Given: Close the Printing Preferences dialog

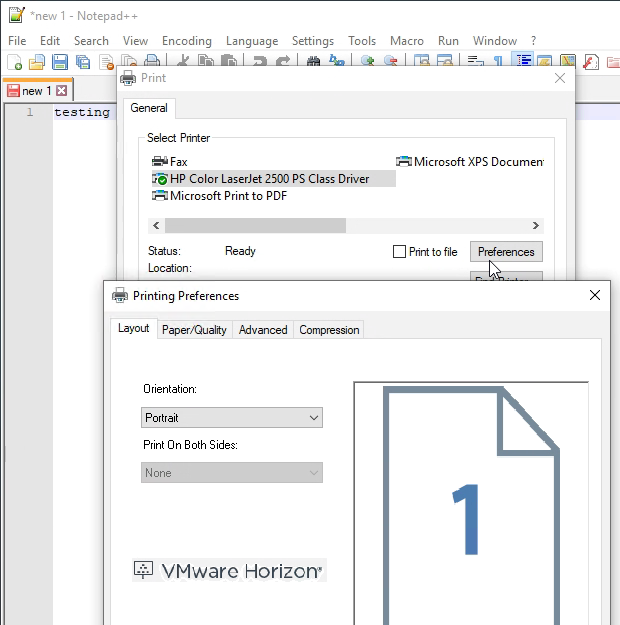Looking at the screenshot, I should [594, 295].
